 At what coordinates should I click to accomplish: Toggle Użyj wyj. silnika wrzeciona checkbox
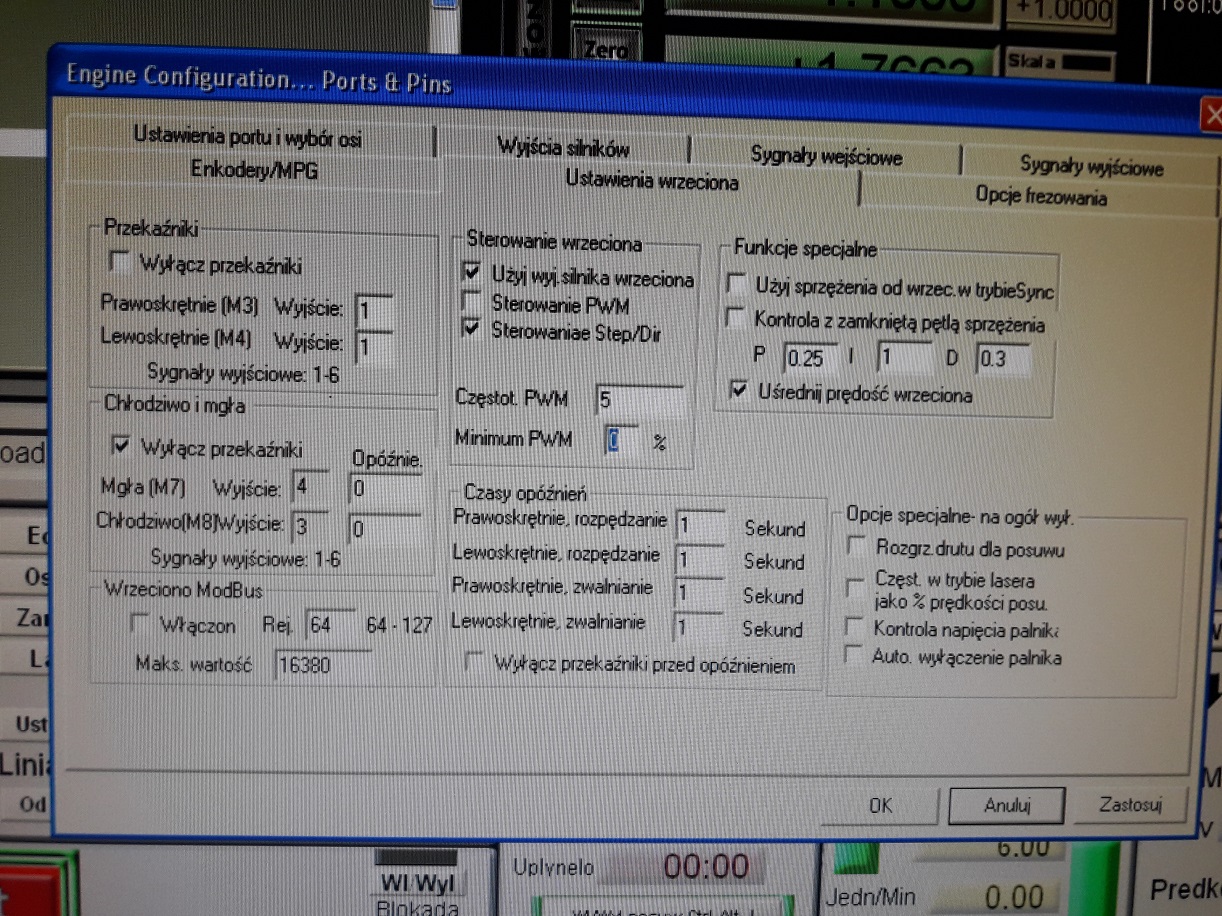[x=471, y=272]
